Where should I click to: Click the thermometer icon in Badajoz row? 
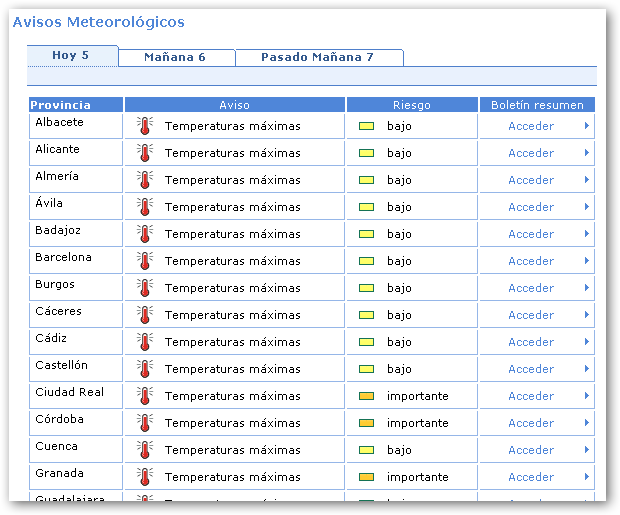145,234
